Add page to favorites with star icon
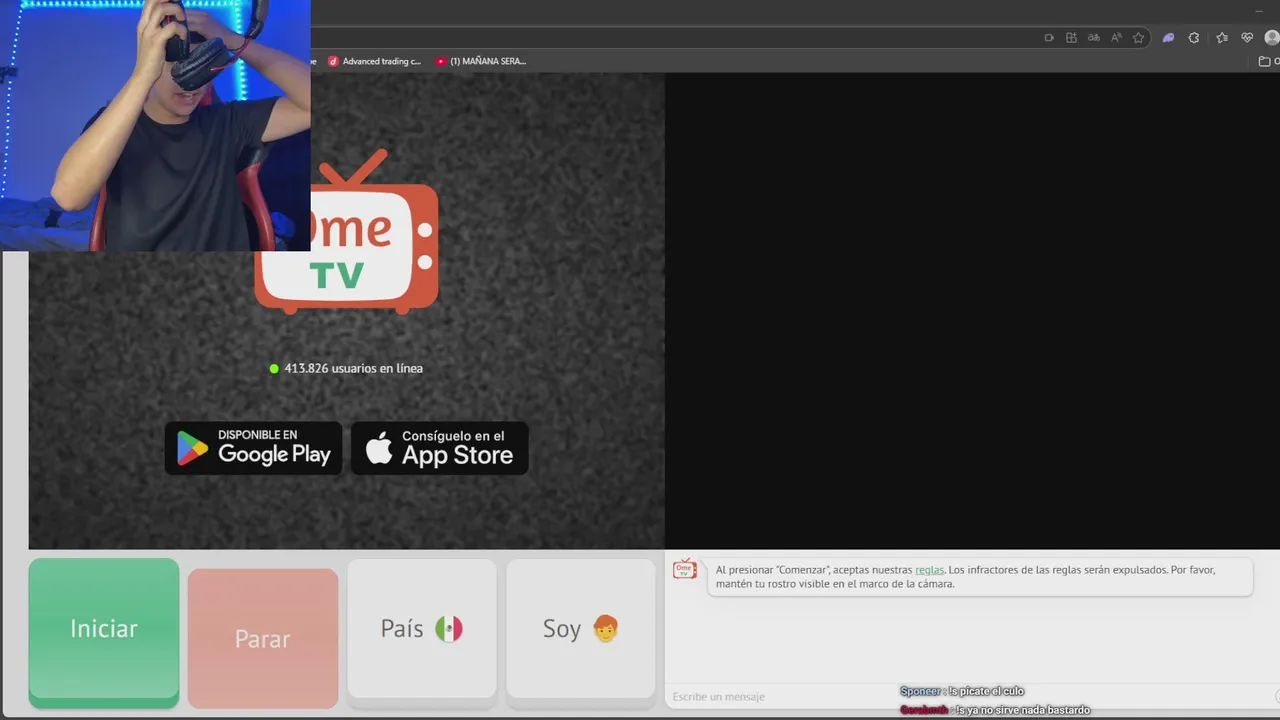This screenshot has width=1280, height=720. (1138, 38)
